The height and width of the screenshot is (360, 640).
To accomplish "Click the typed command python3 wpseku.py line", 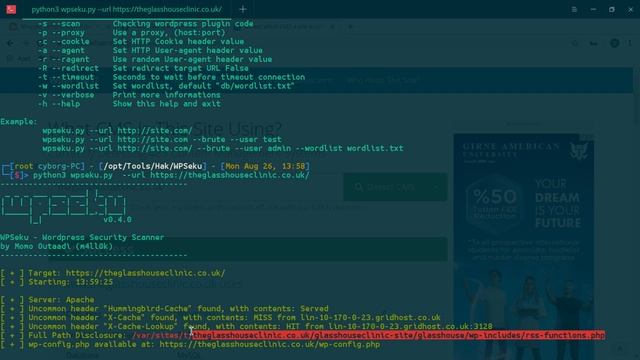I will [171, 175].
